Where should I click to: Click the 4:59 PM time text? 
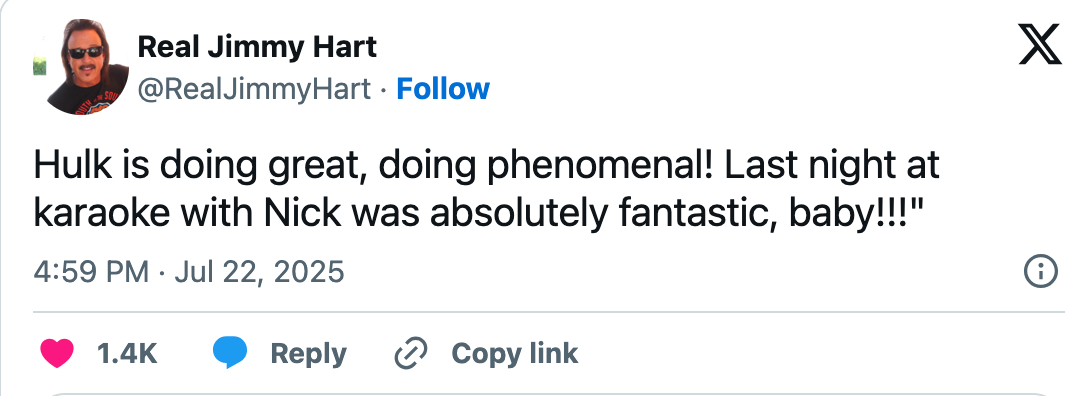pos(91,271)
